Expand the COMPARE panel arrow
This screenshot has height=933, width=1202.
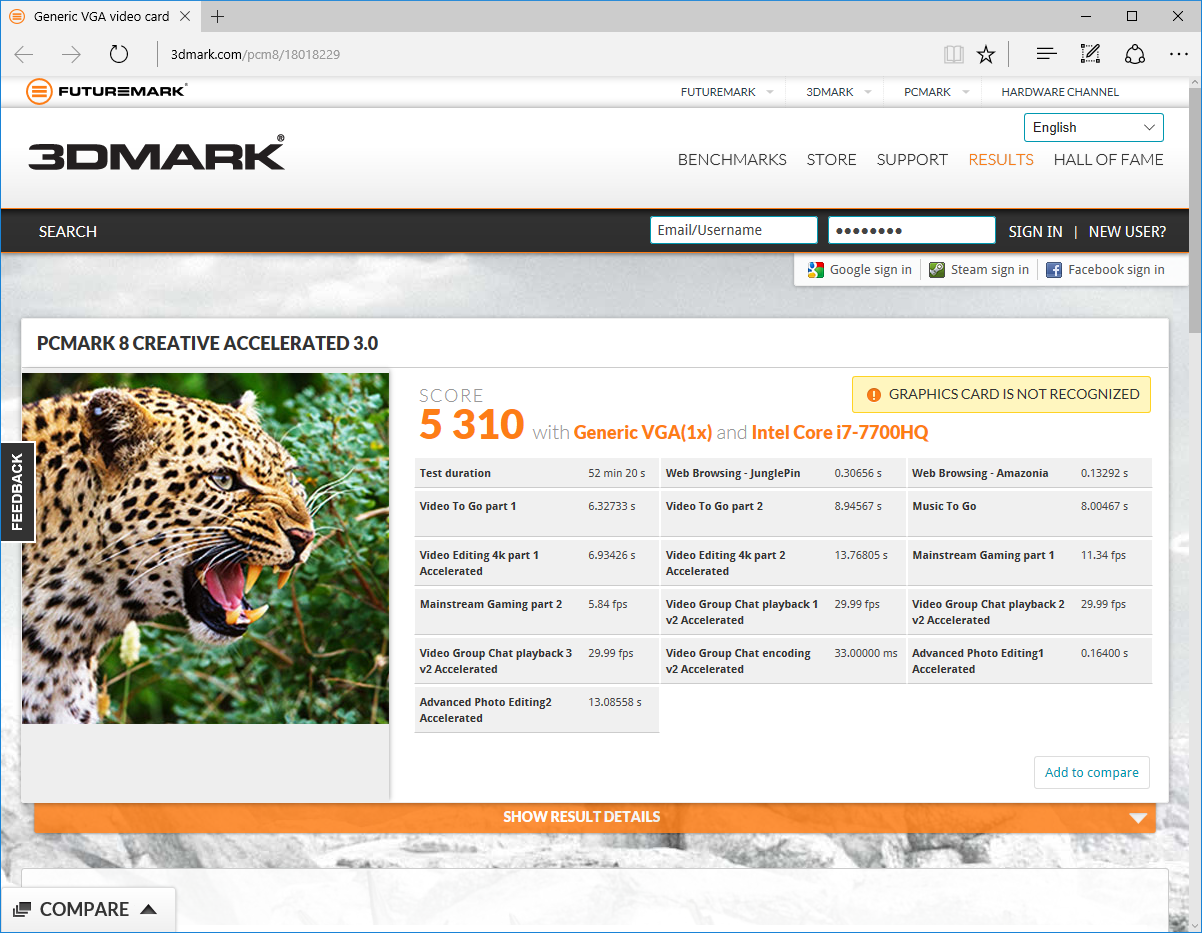pyautogui.click(x=148, y=910)
